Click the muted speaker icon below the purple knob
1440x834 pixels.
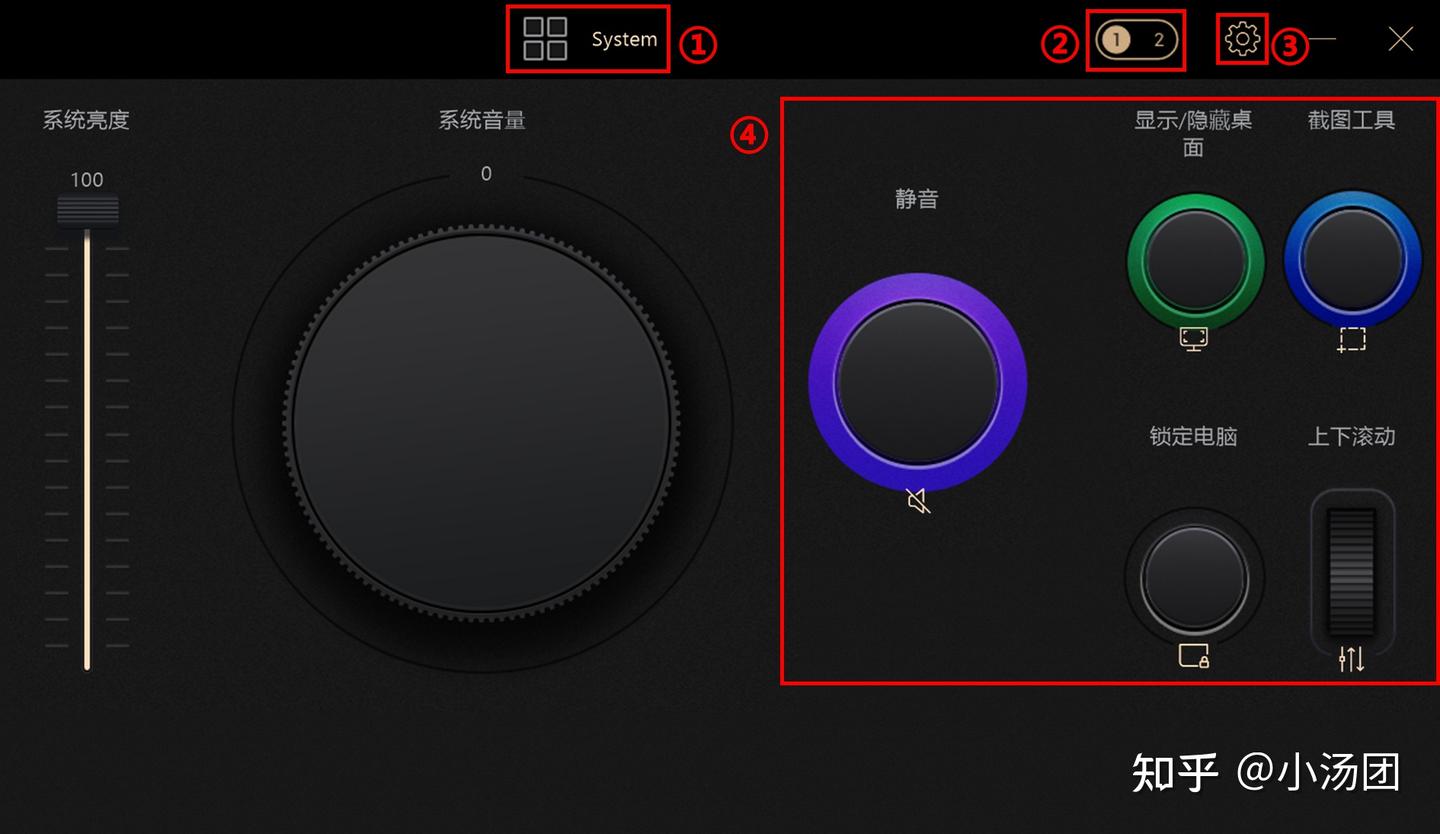coord(919,503)
